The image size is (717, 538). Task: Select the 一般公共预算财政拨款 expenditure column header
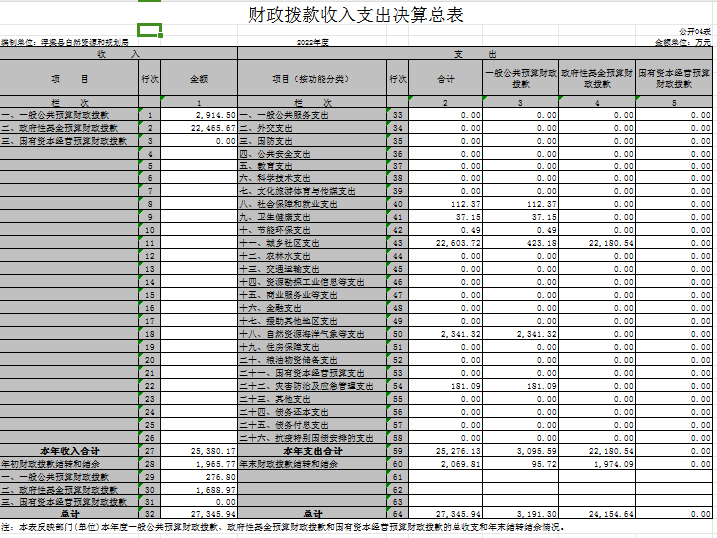point(521,79)
